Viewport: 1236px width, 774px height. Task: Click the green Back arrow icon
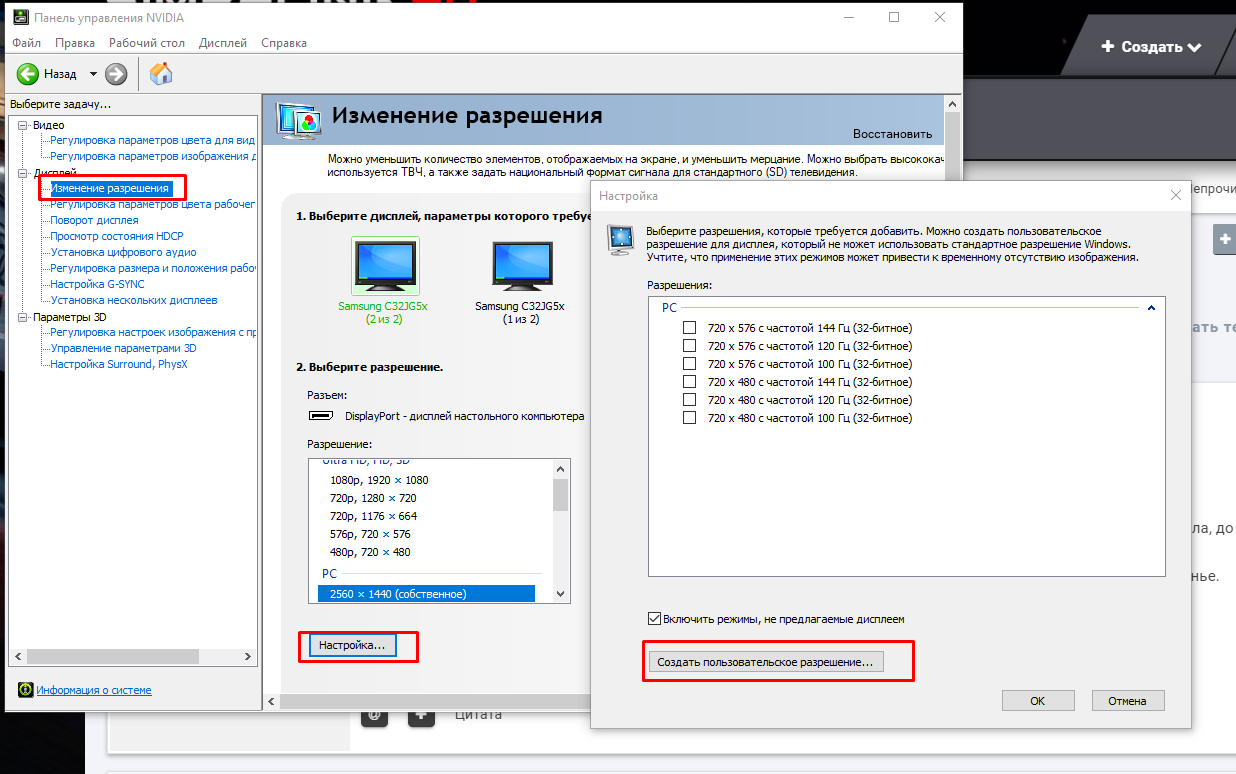coord(27,74)
